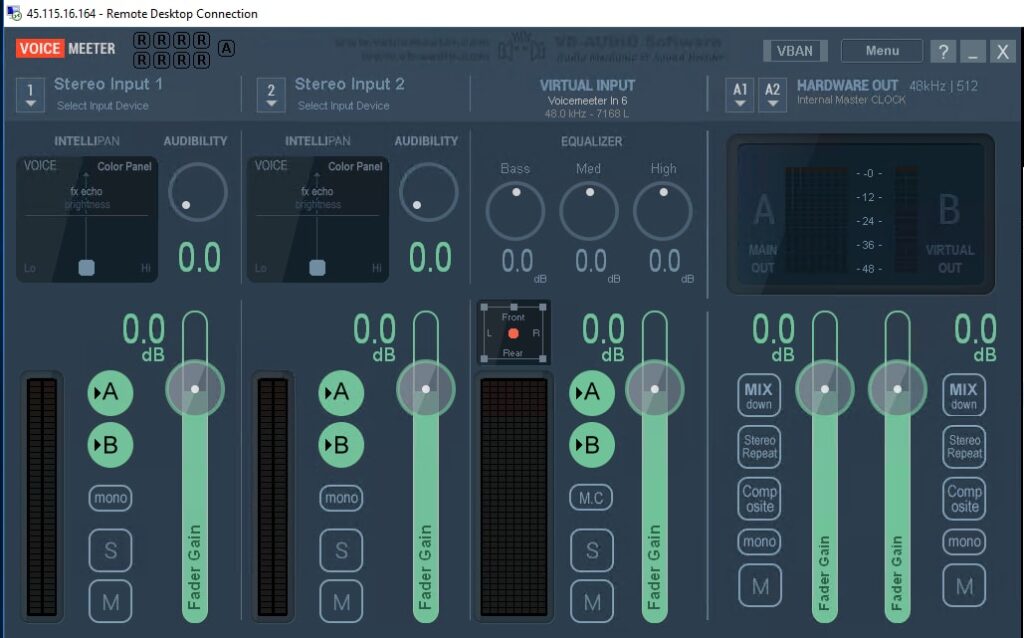The image size is (1024, 638).
Task: Open the Menu button
Action: click(x=882, y=51)
